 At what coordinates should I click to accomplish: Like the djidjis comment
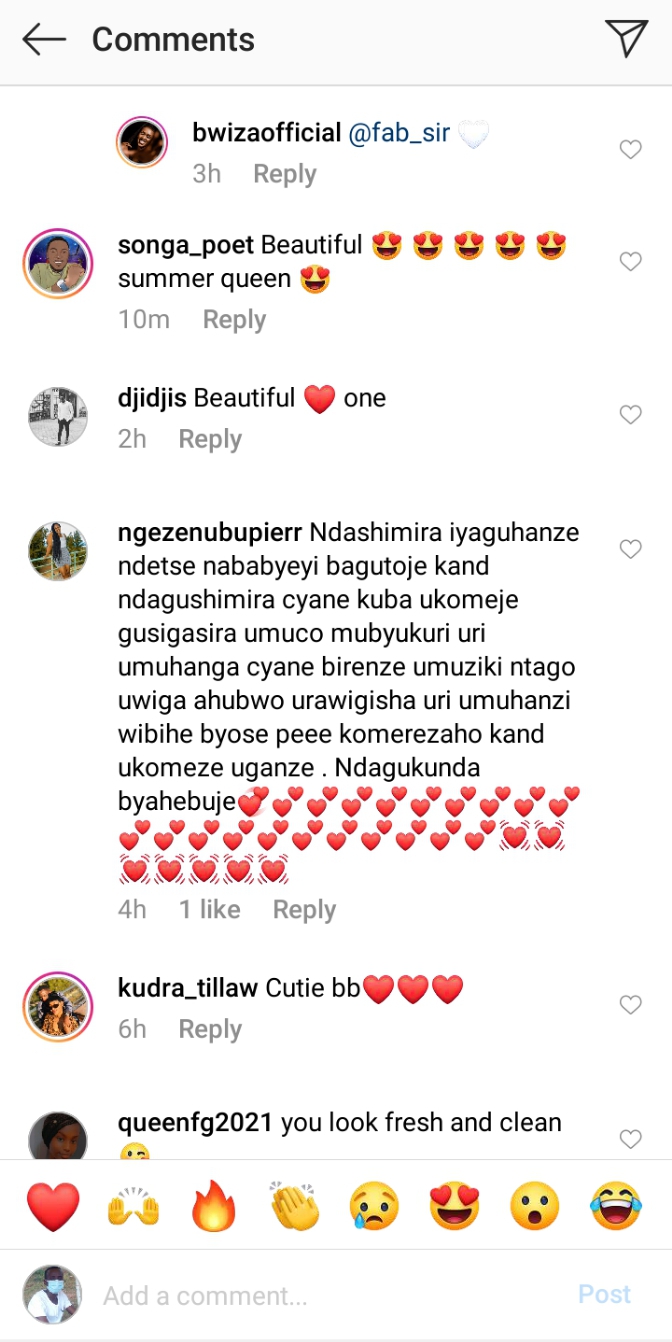click(x=630, y=415)
